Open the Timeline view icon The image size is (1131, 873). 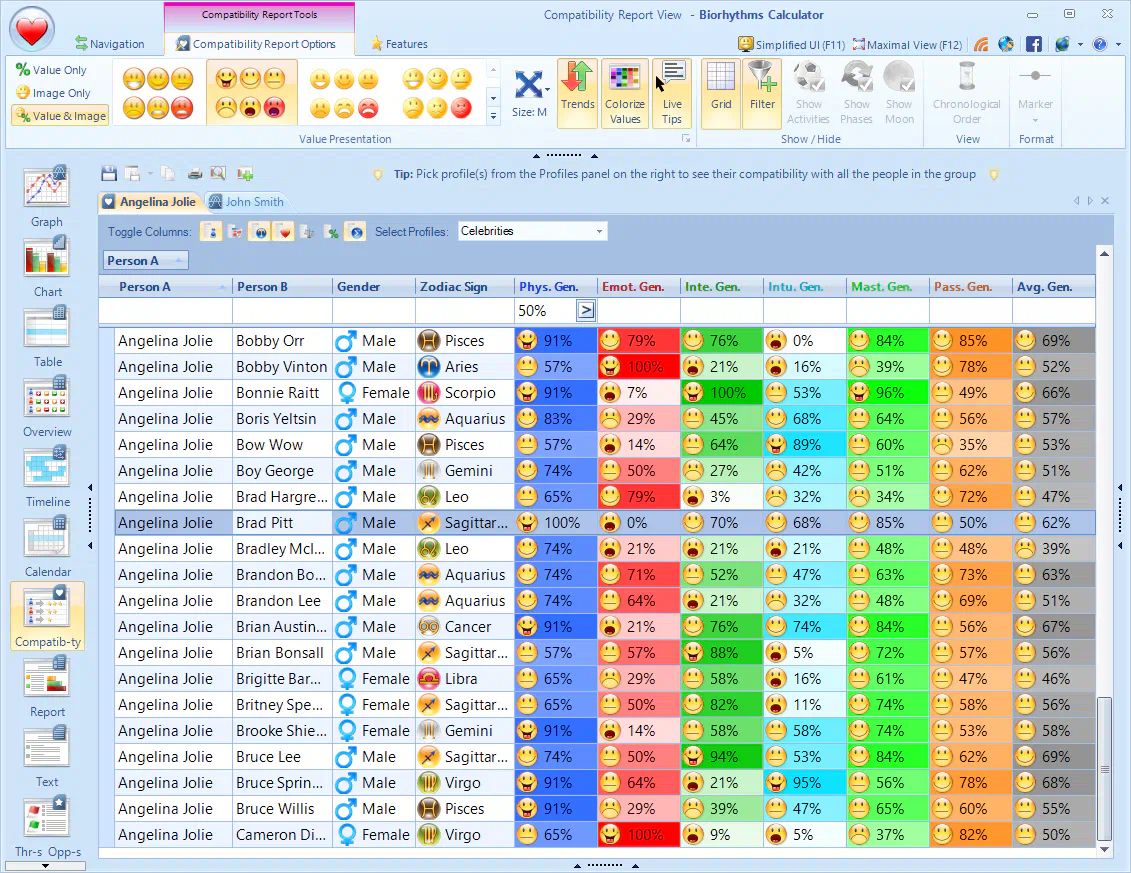coord(47,468)
